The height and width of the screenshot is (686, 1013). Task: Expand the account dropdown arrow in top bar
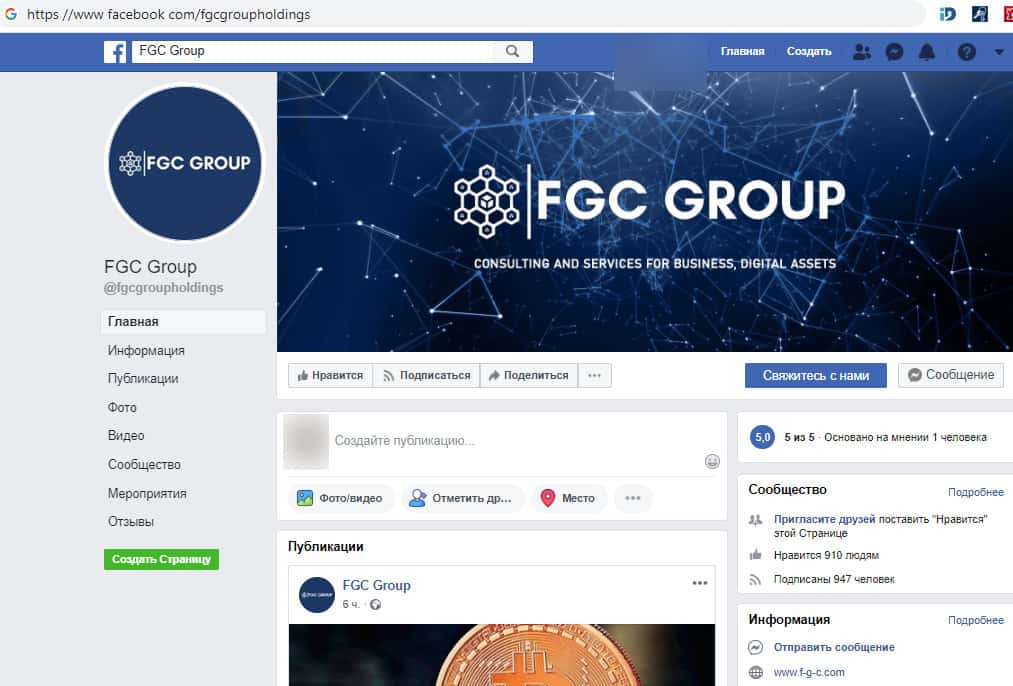(x=999, y=52)
